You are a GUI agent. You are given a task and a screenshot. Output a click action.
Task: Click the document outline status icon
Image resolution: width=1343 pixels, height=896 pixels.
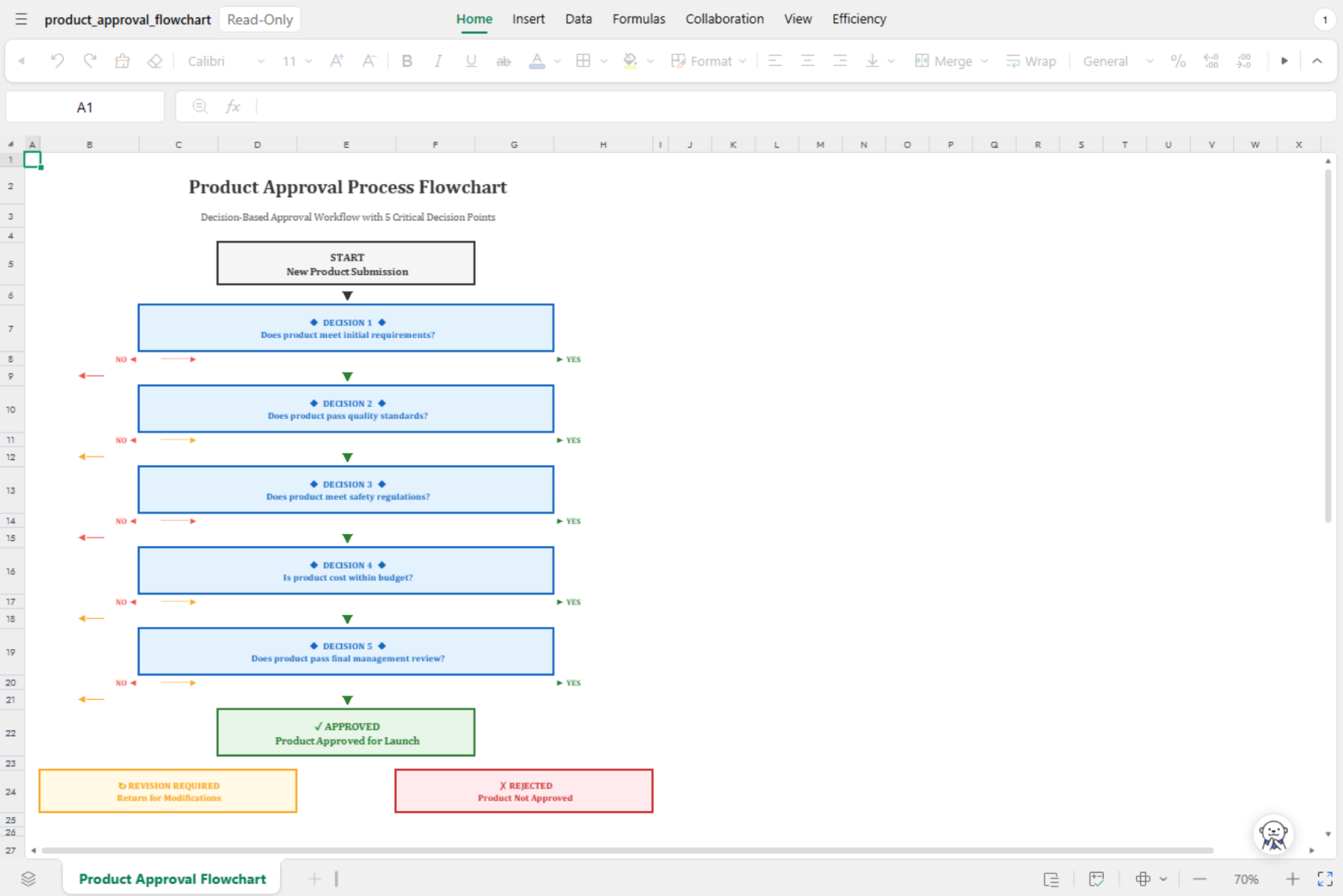(x=1051, y=879)
